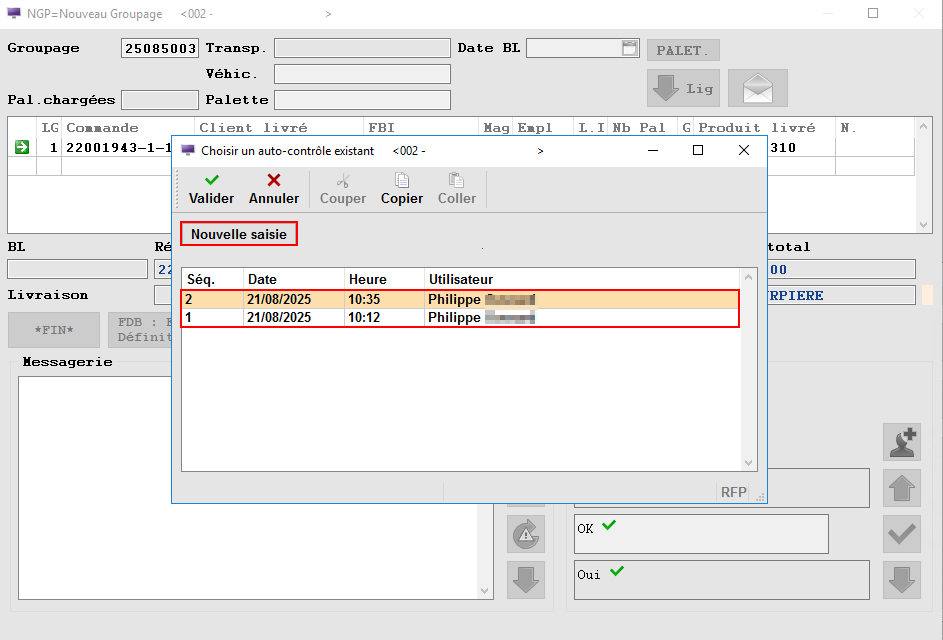
Task: Click the Transp. input field
Action: 362,48
